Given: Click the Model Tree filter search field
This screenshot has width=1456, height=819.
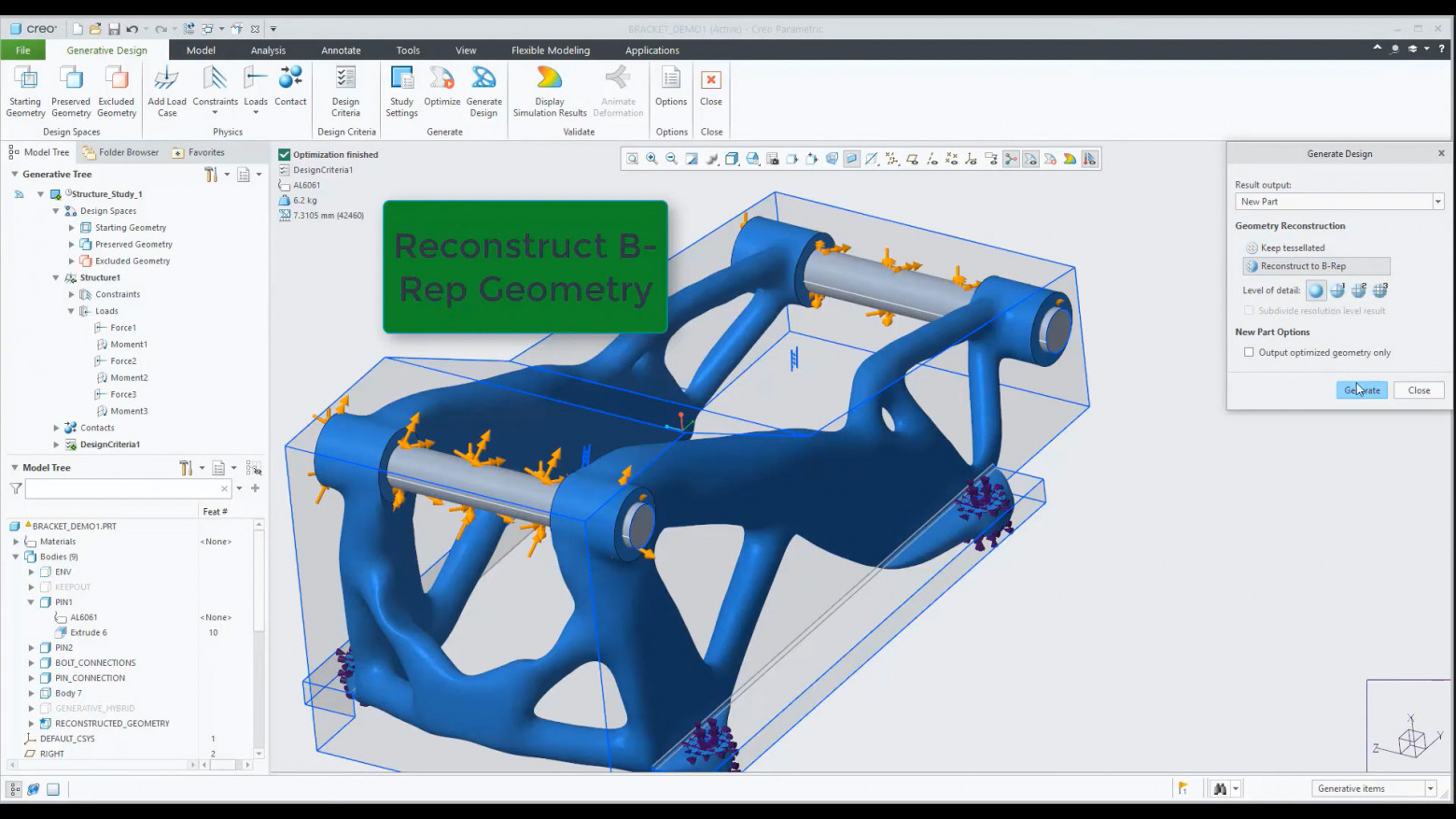Looking at the screenshot, I should [121, 488].
